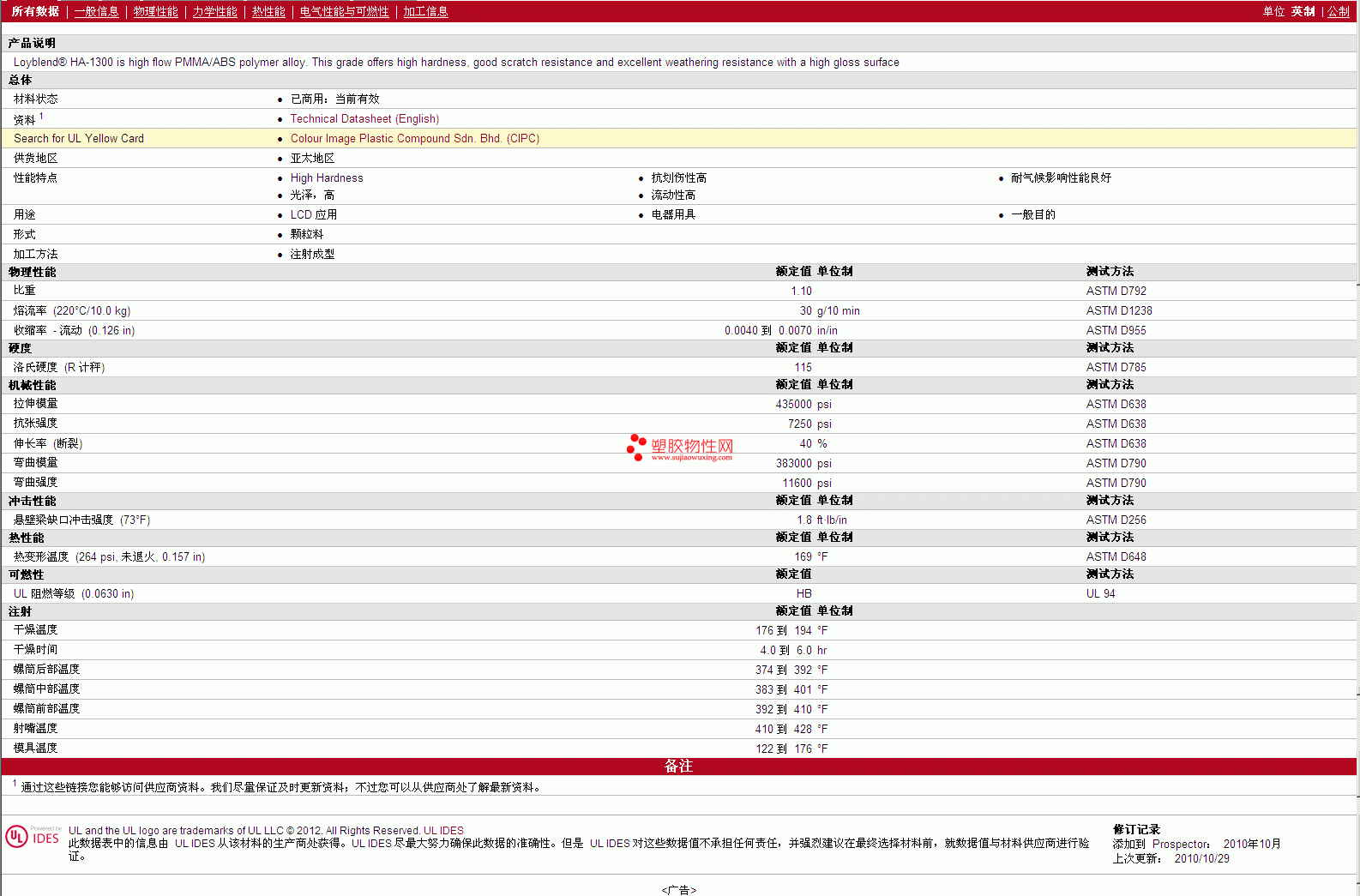Open the 力学性能 tab
Viewport: 1360px width, 896px height.
(x=214, y=11)
